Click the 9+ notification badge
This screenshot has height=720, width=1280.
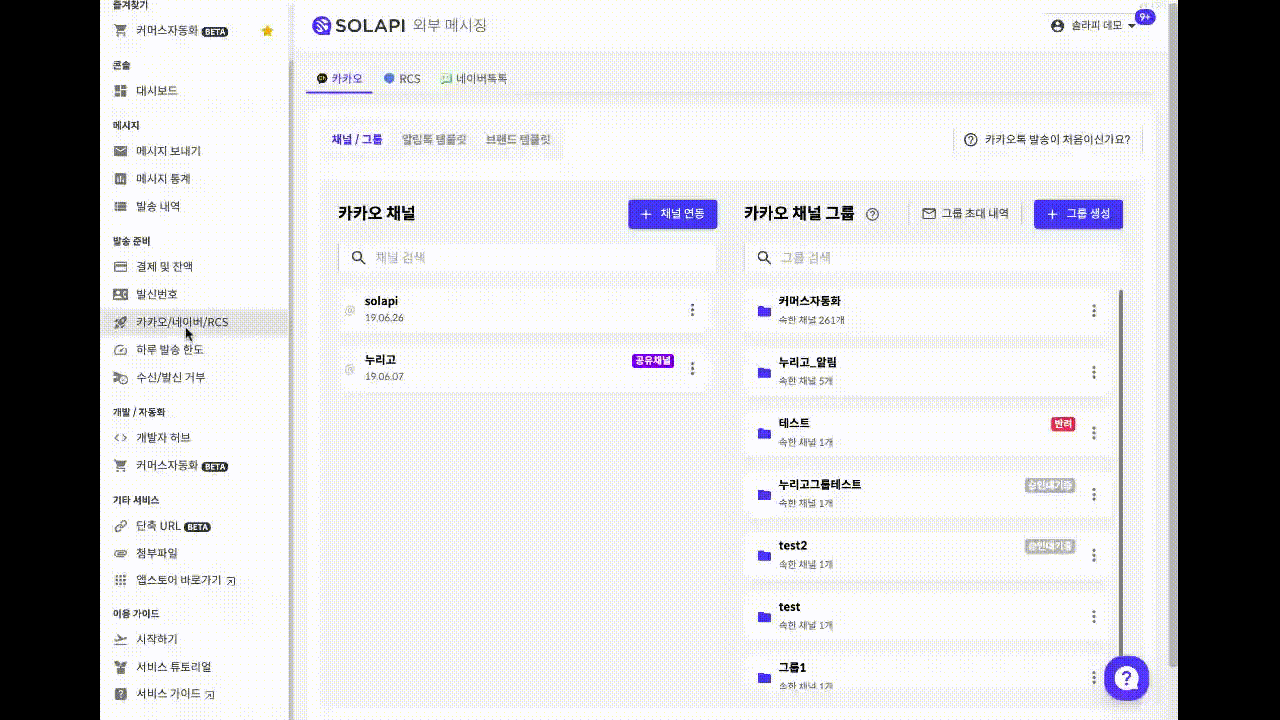coord(1145,17)
